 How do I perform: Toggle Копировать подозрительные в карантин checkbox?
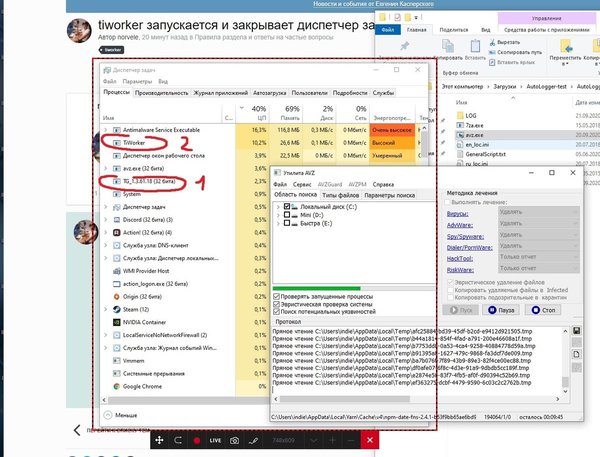pyautogui.click(x=451, y=297)
